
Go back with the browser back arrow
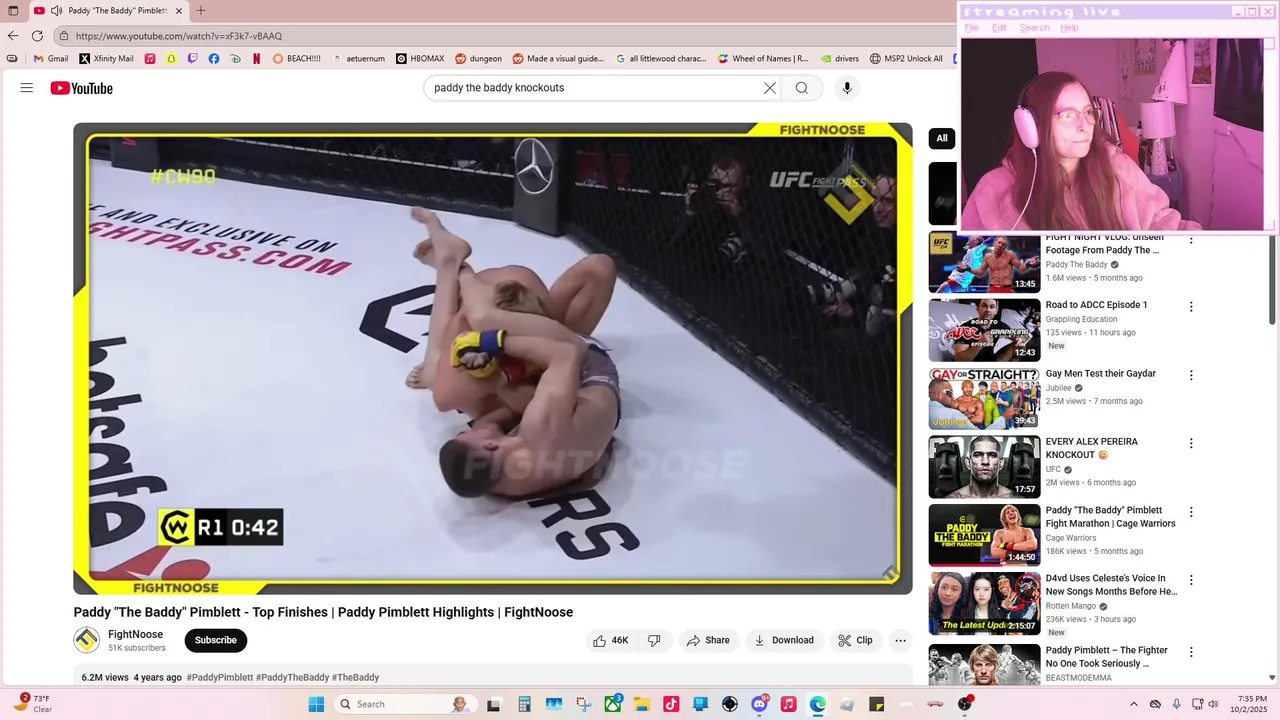point(13,36)
